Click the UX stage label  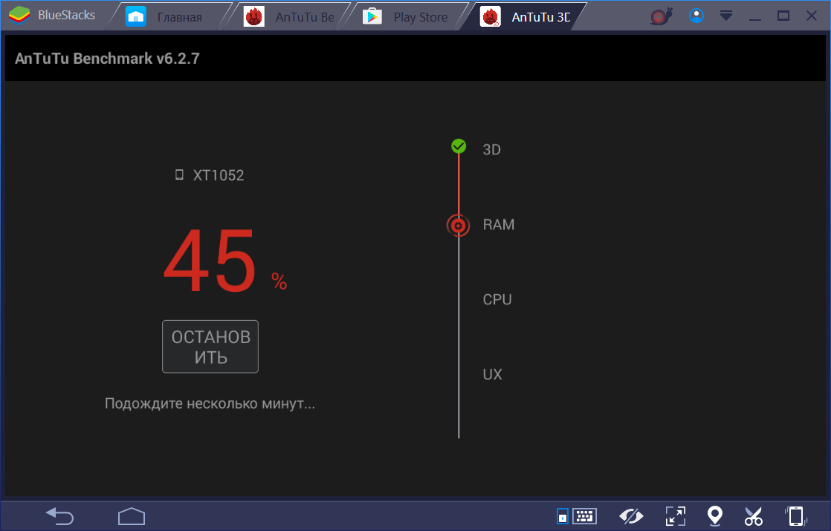(492, 375)
